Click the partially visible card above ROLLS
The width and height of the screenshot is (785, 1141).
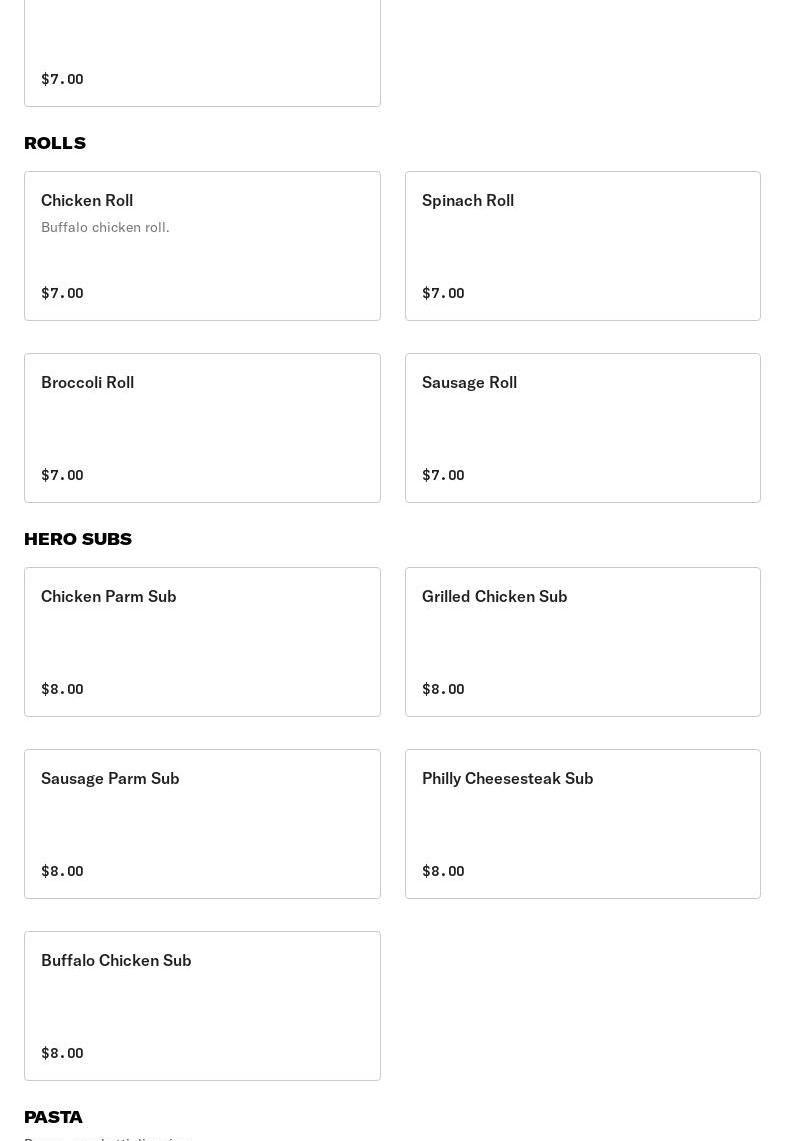[x=202, y=52]
